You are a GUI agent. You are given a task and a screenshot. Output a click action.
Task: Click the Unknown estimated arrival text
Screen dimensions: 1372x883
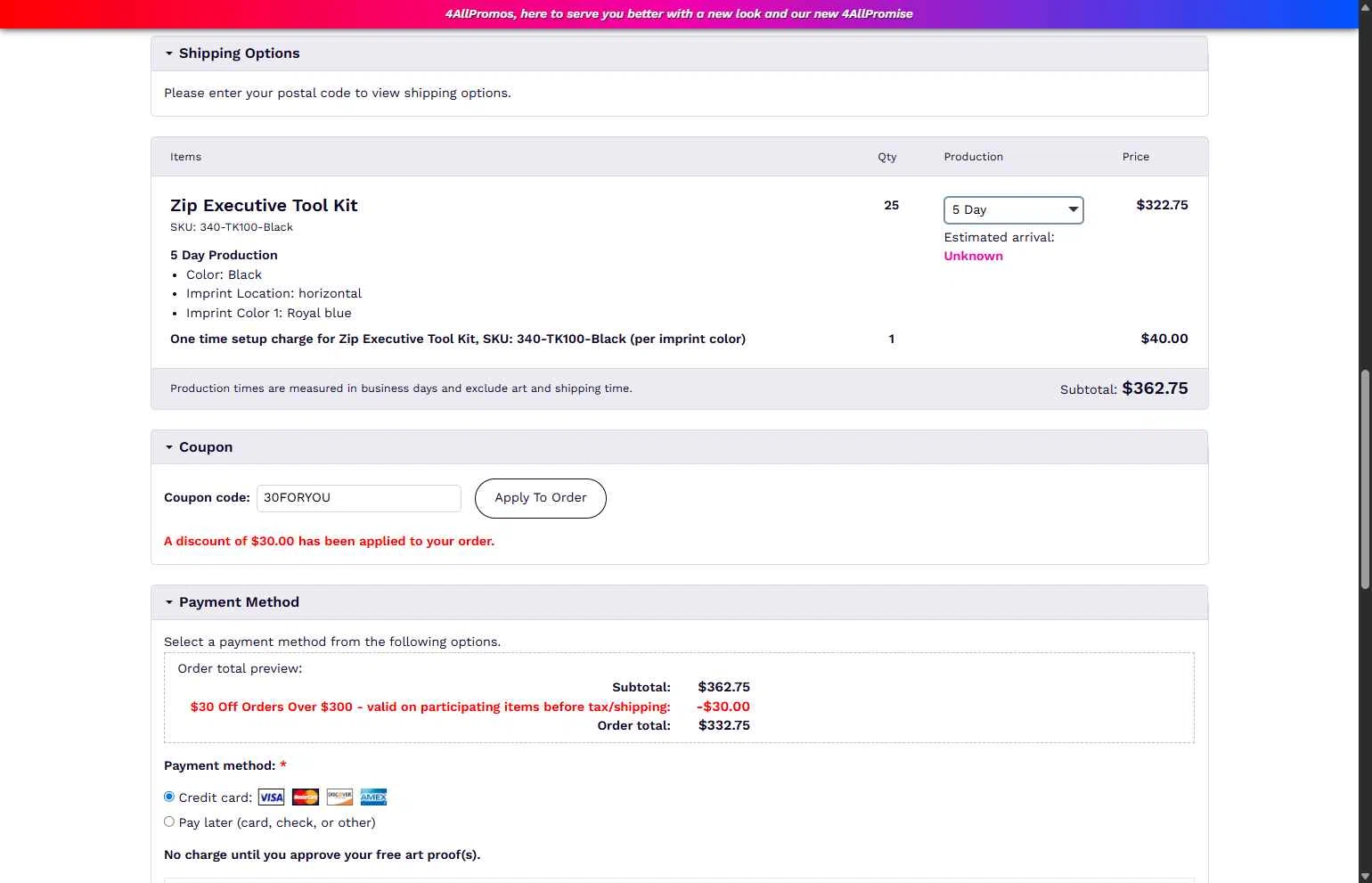973,257
